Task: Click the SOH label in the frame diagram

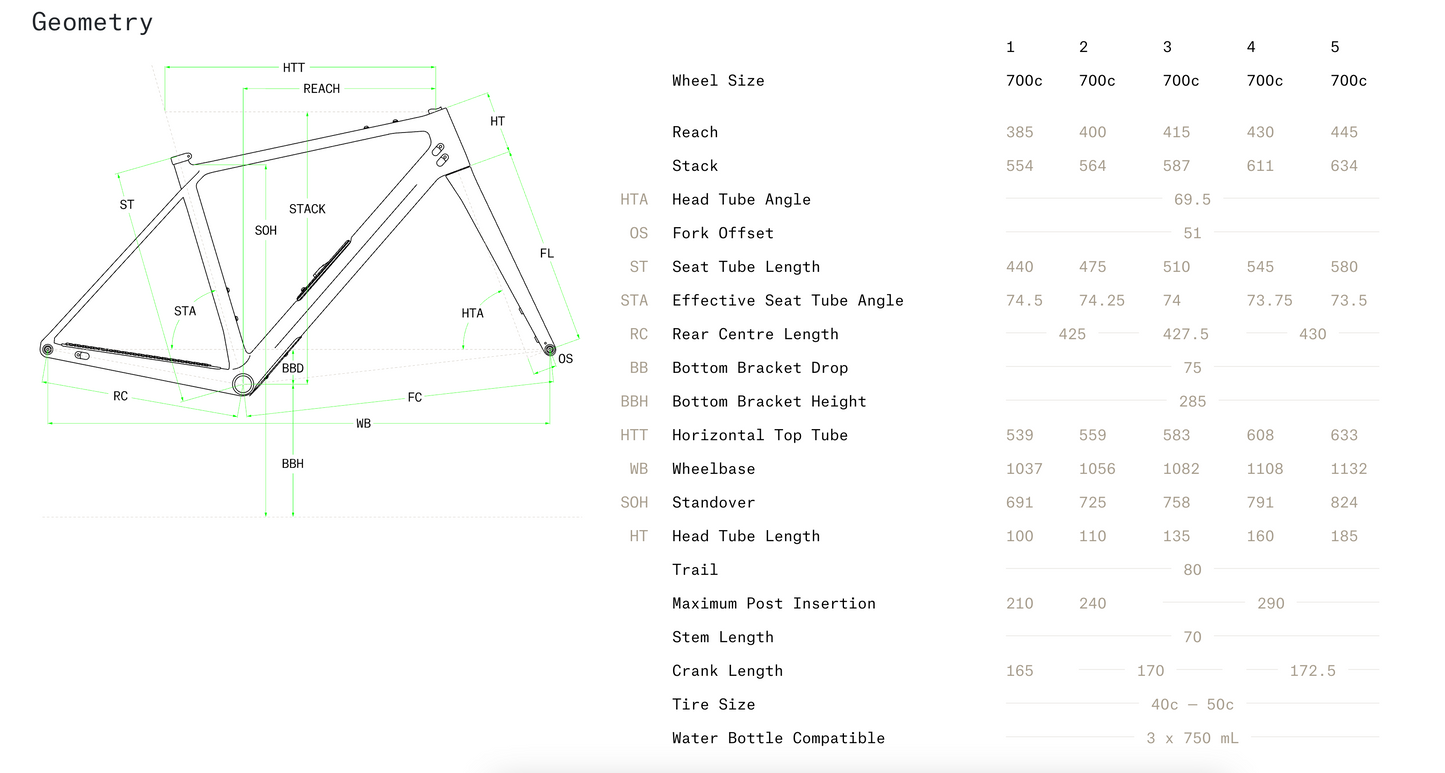Action: click(x=266, y=231)
